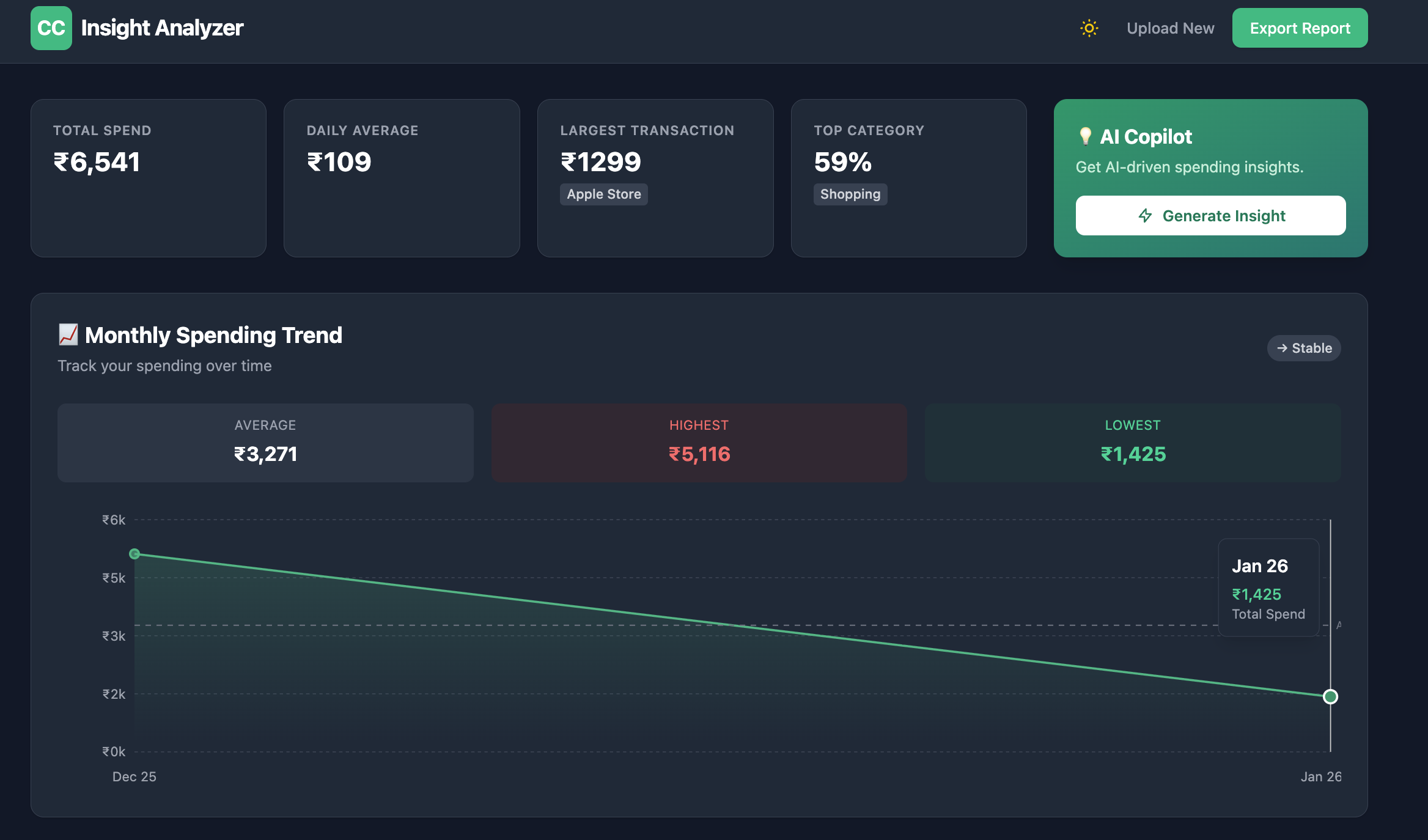Click the lightbulb icon in AI Copilot card
1428x840 pixels.
[x=1086, y=136]
